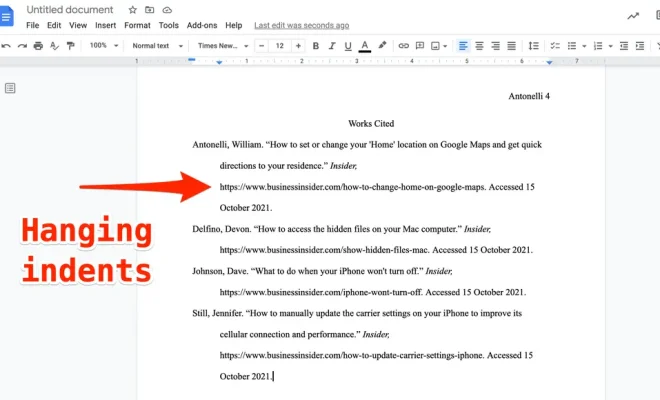Print the document with printer icon
Image resolution: width=660 pixels, height=400 pixels.
click(x=38, y=46)
